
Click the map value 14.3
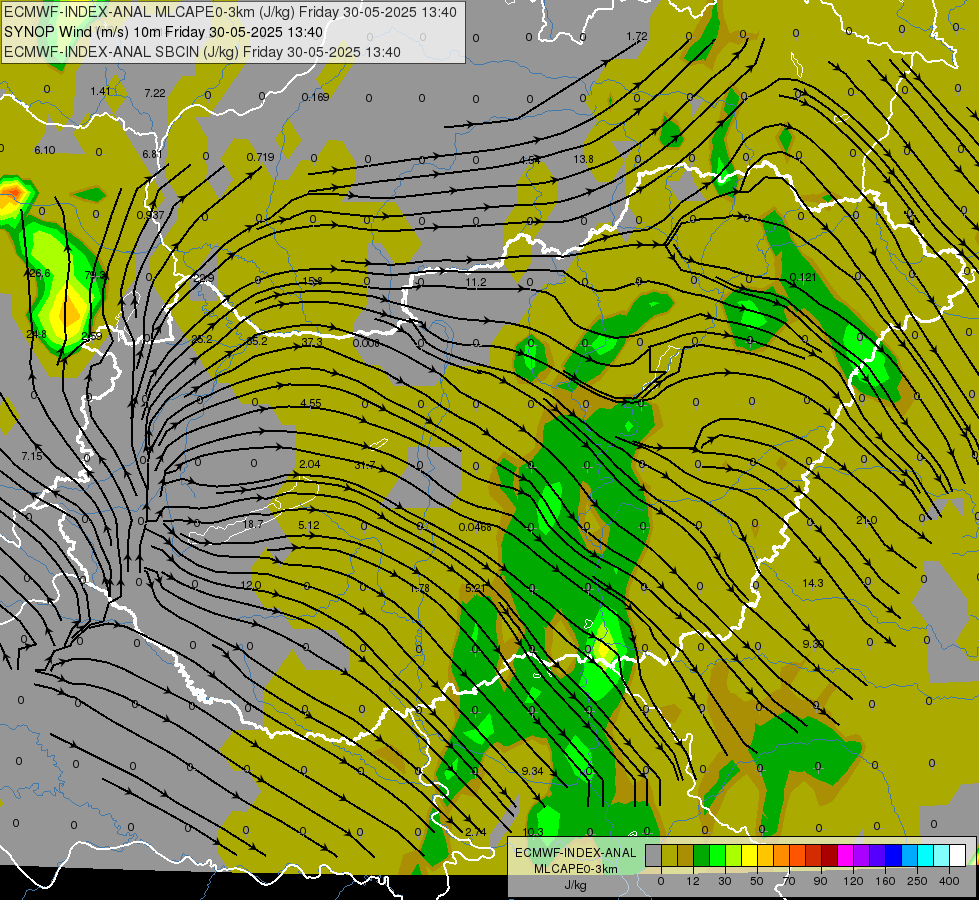click(x=813, y=583)
